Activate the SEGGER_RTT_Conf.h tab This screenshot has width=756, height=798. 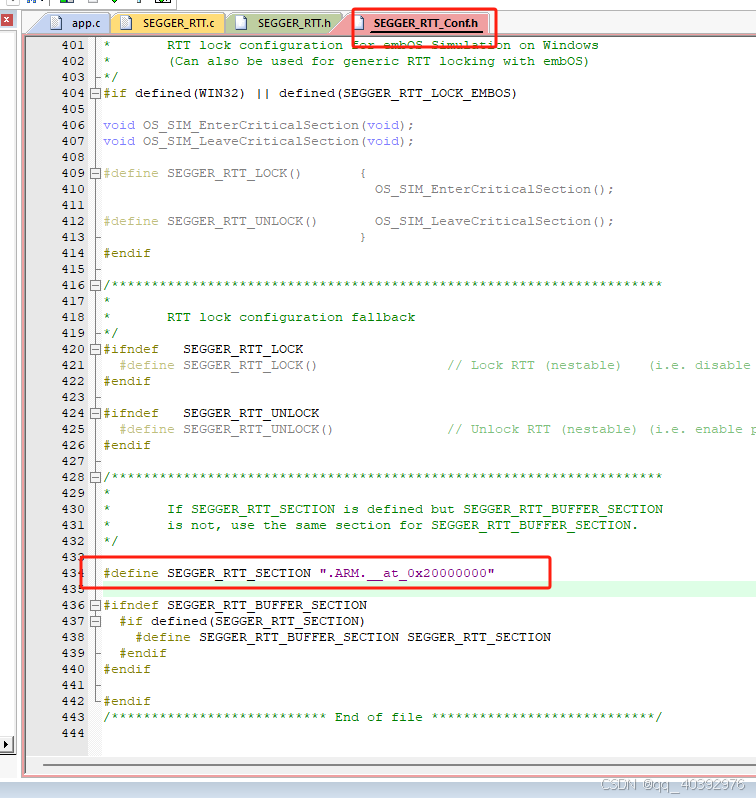pyautogui.click(x=426, y=23)
